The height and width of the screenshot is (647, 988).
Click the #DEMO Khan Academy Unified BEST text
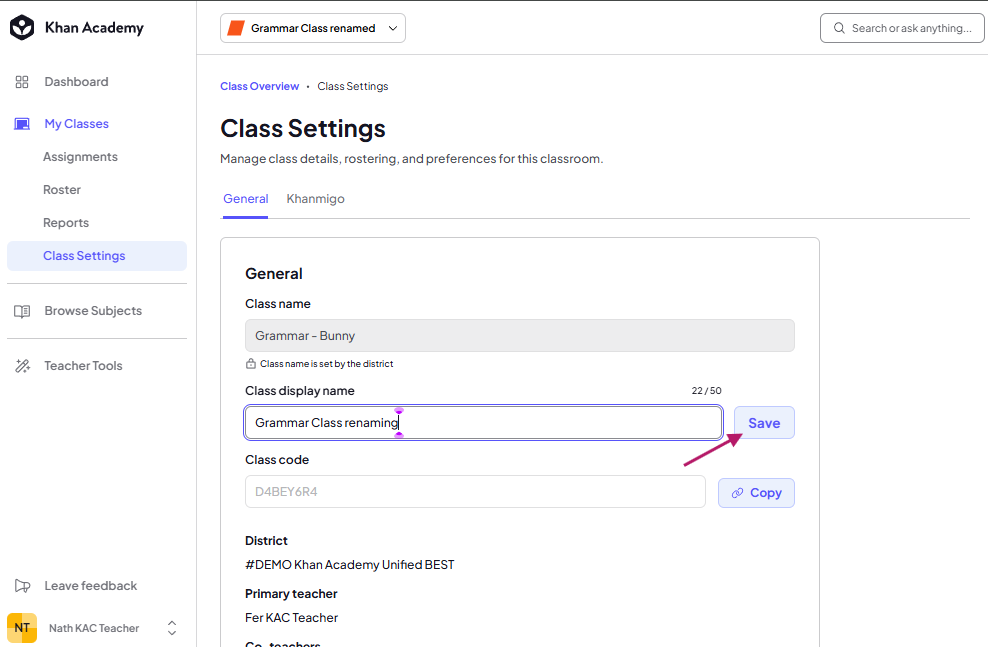tap(350, 565)
